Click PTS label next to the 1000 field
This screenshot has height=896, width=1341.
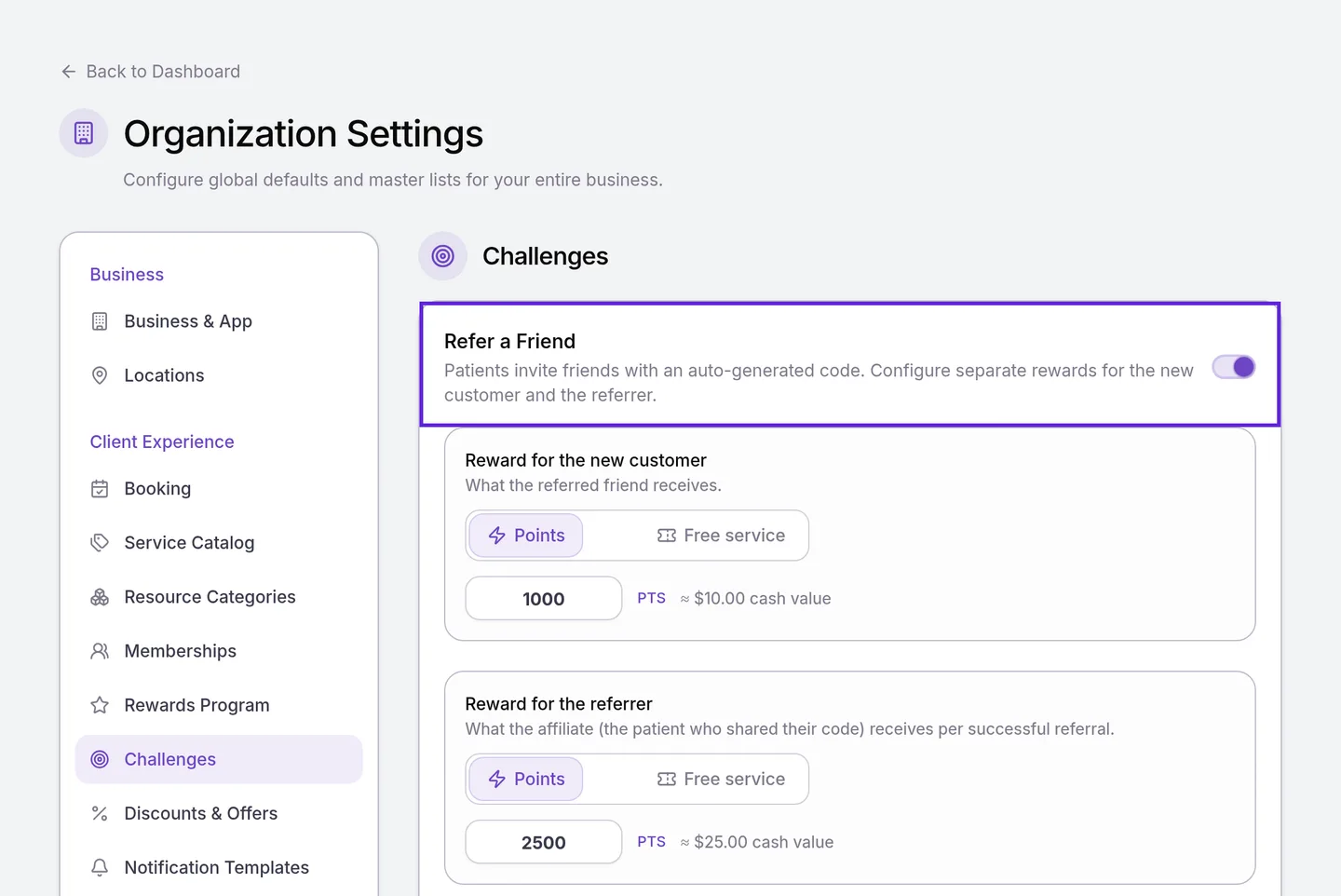pyautogui.click(x=652, y=598)
